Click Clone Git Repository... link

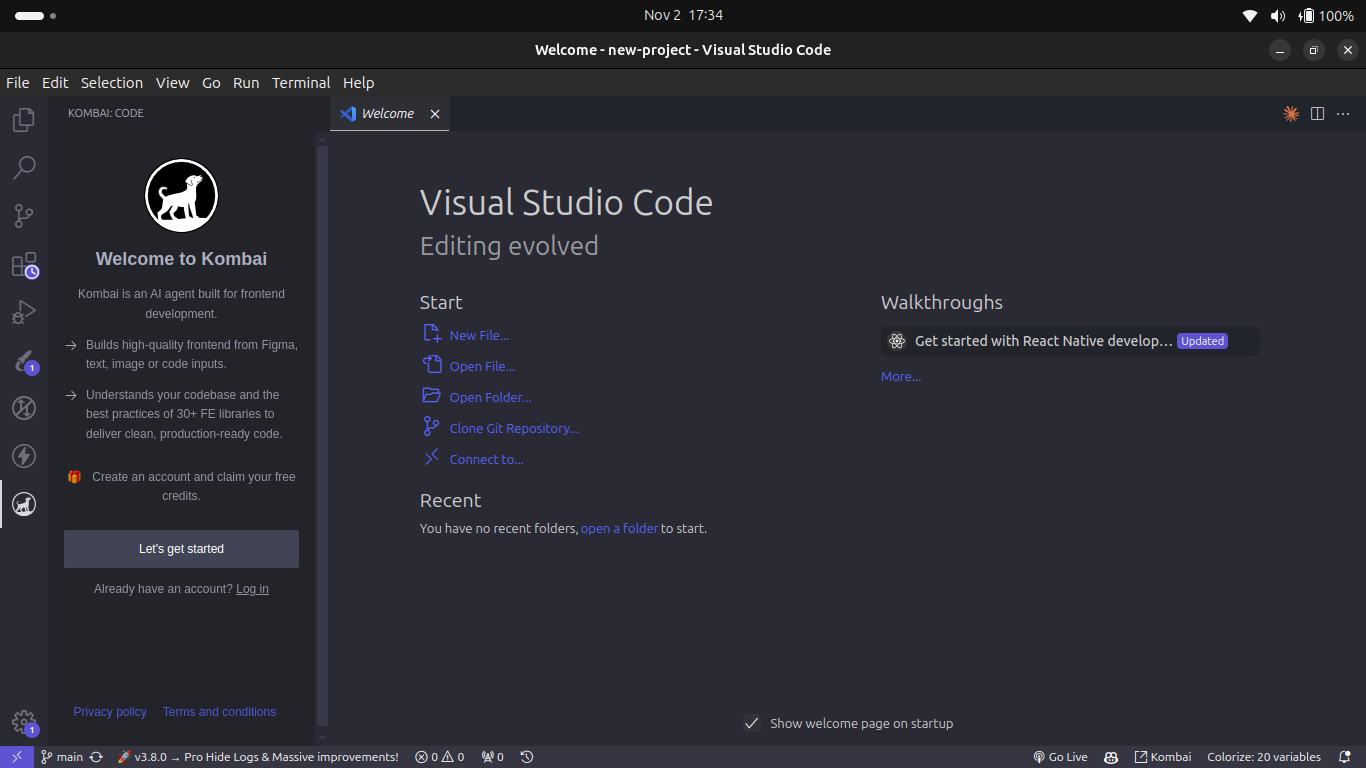tap(501, 428)
